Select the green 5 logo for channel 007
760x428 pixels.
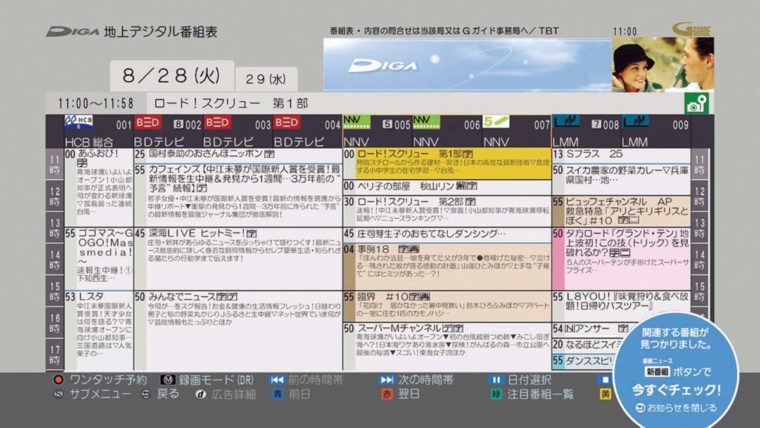(496, 122)
